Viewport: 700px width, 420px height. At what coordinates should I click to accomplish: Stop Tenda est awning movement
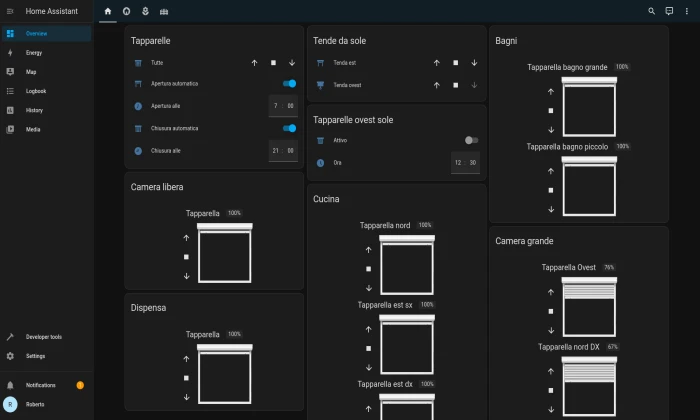[455, 62]
